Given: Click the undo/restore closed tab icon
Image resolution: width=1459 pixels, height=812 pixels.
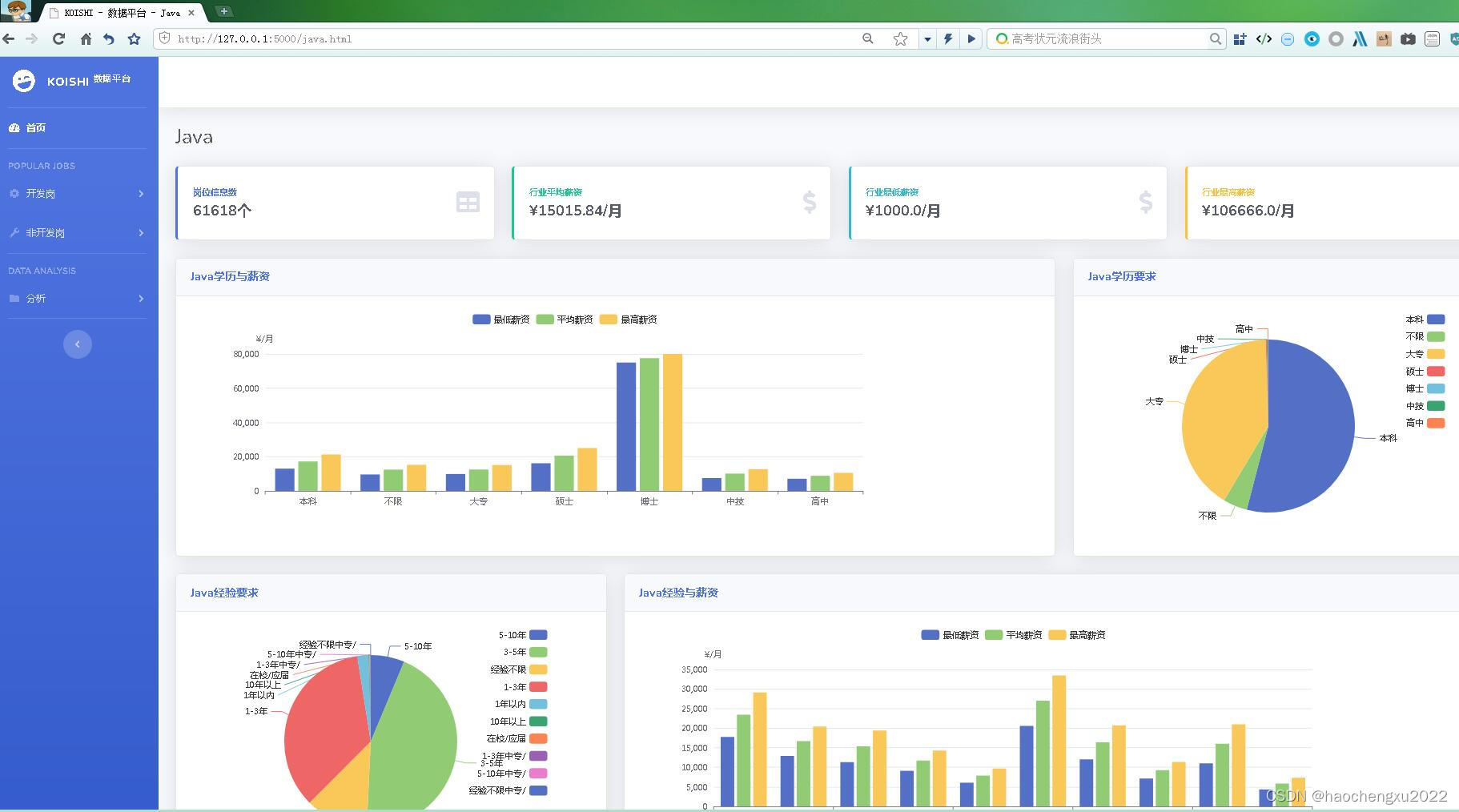Looking at the screenshot, I should click(x=109, y=38).
